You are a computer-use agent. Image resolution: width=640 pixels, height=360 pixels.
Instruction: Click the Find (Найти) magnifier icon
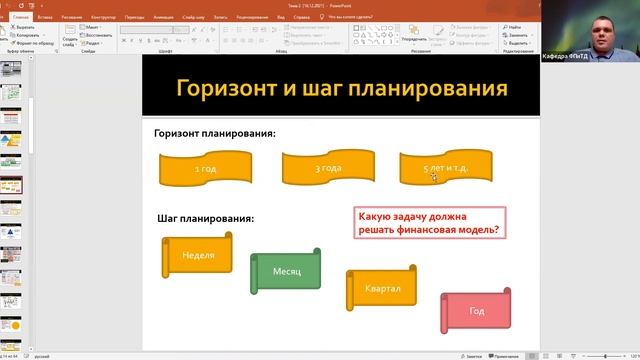(x=505, y=27)
